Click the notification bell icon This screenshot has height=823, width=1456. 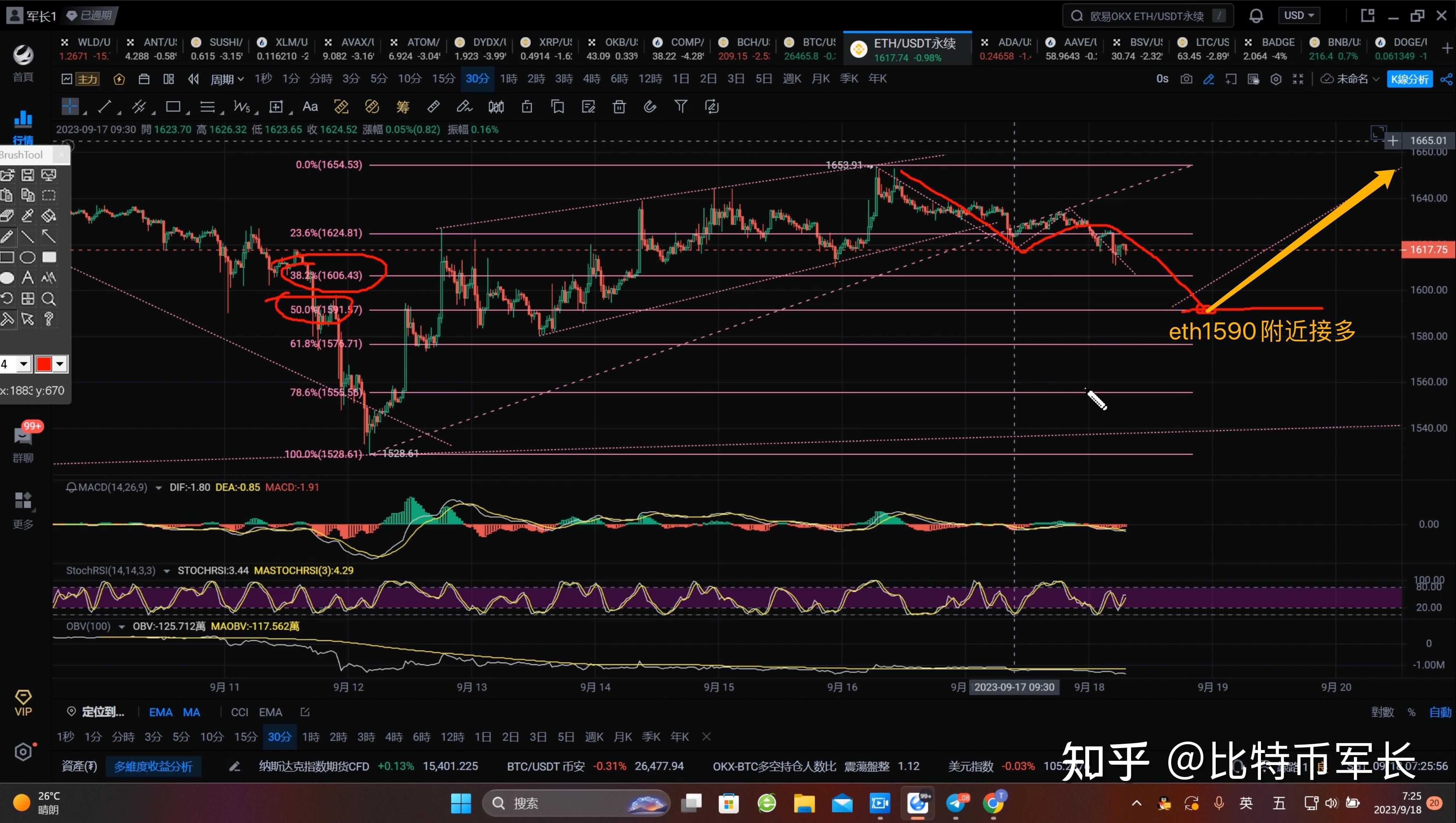tap(1256, 16)
